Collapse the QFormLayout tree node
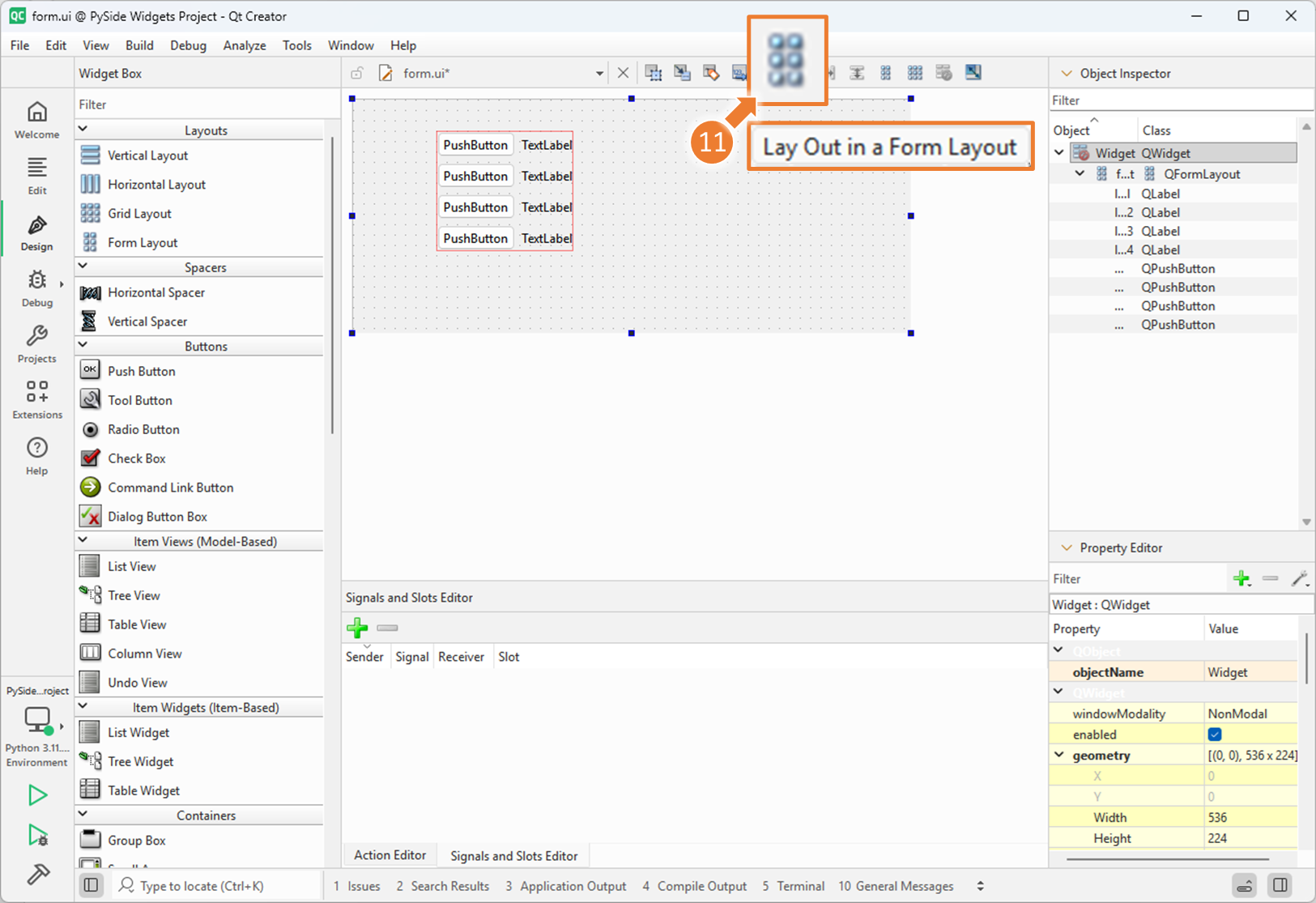Viewport: 1316px width, 903px height. coord(1080,173)
